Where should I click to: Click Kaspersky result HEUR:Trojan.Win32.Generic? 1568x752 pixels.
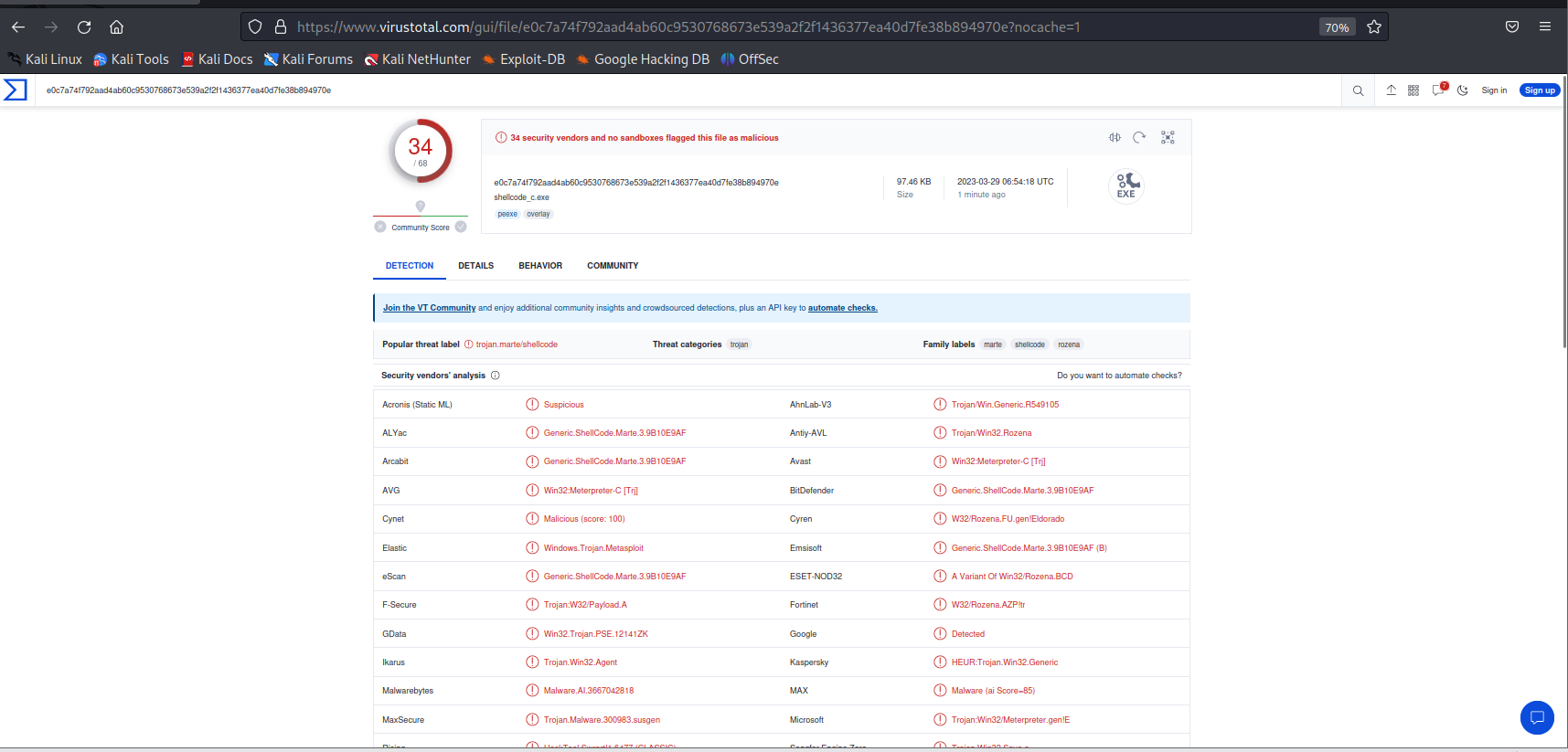1005,662
